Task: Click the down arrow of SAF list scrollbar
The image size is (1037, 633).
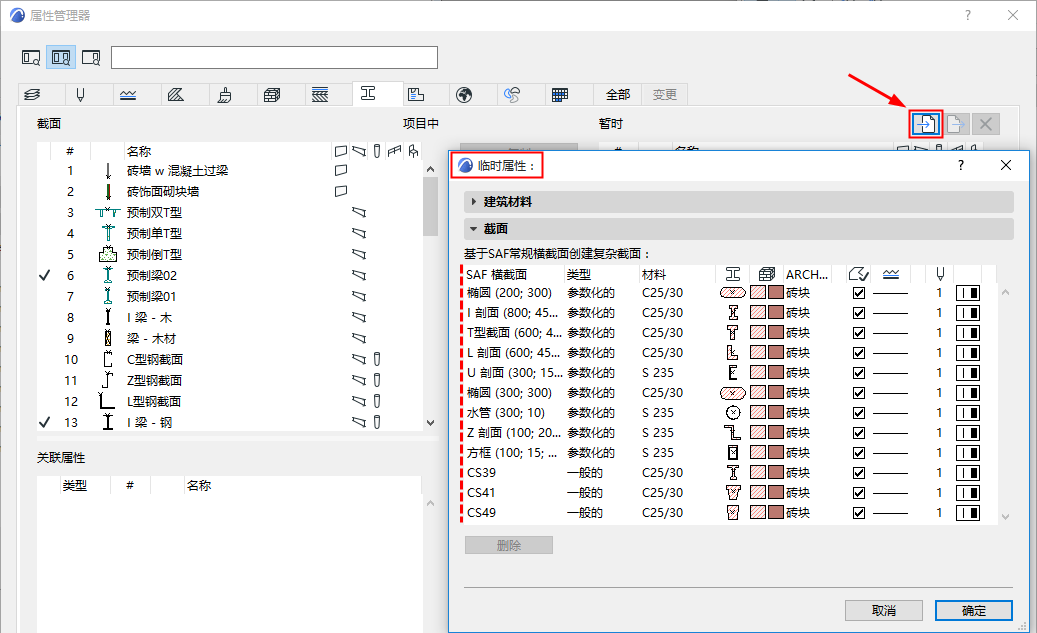Action: [x=1005, y=517]
